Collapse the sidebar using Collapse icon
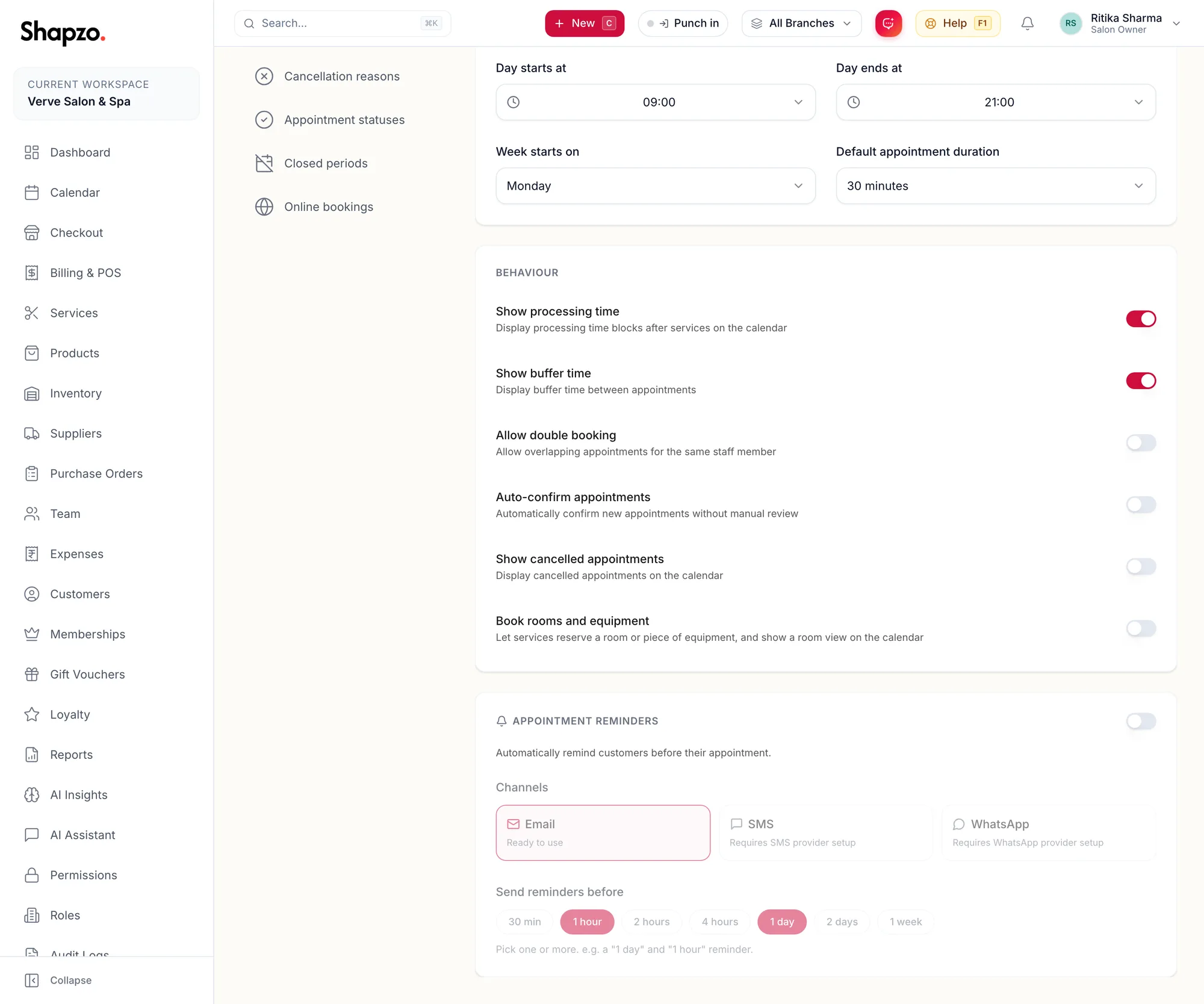The height and width of the screenshot is (1004, 1204). coord(32,980)
